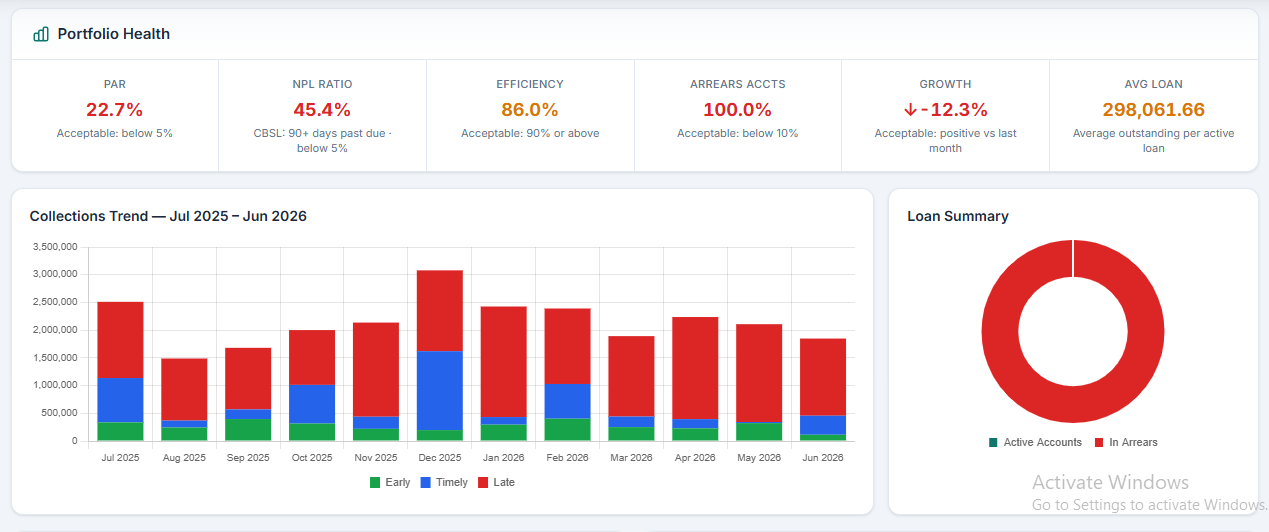Click the NPL Ratio value 45.4%

[322, 110]
